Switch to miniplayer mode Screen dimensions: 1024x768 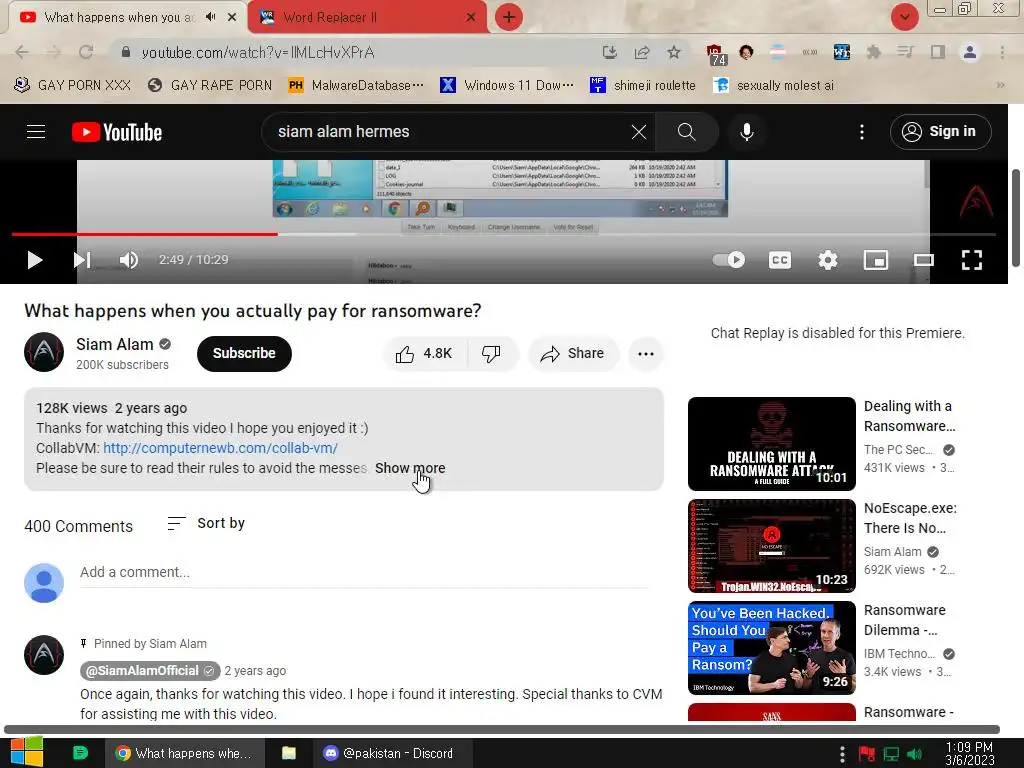pyautogui.click(x=876, y=260)
